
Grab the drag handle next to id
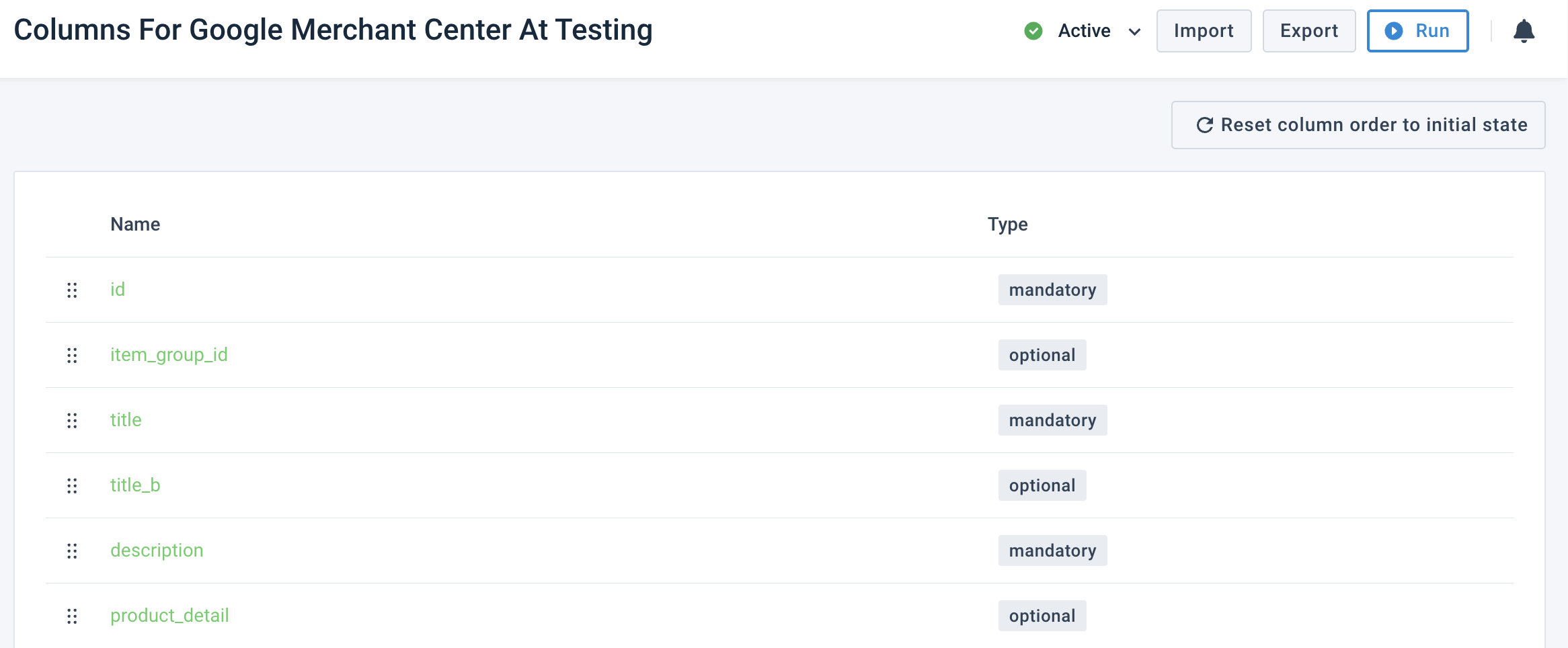coord(73,290)
